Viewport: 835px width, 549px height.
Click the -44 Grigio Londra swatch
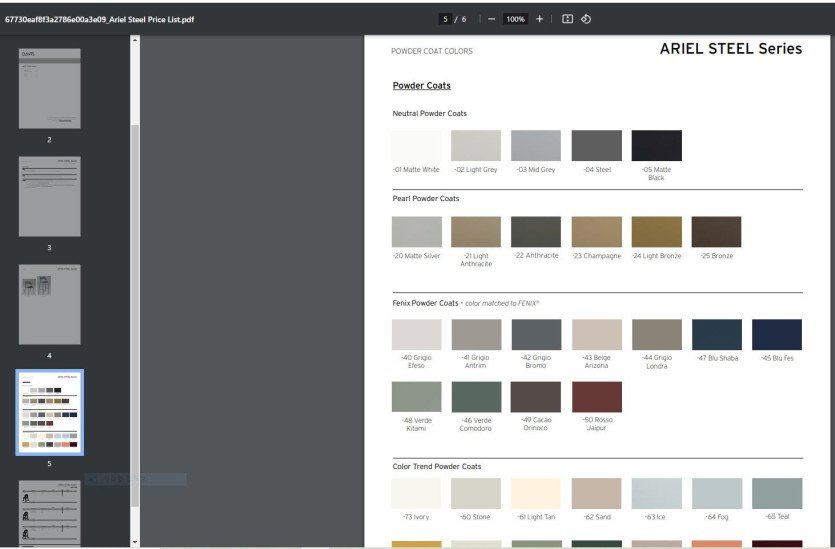coord(657,334)
